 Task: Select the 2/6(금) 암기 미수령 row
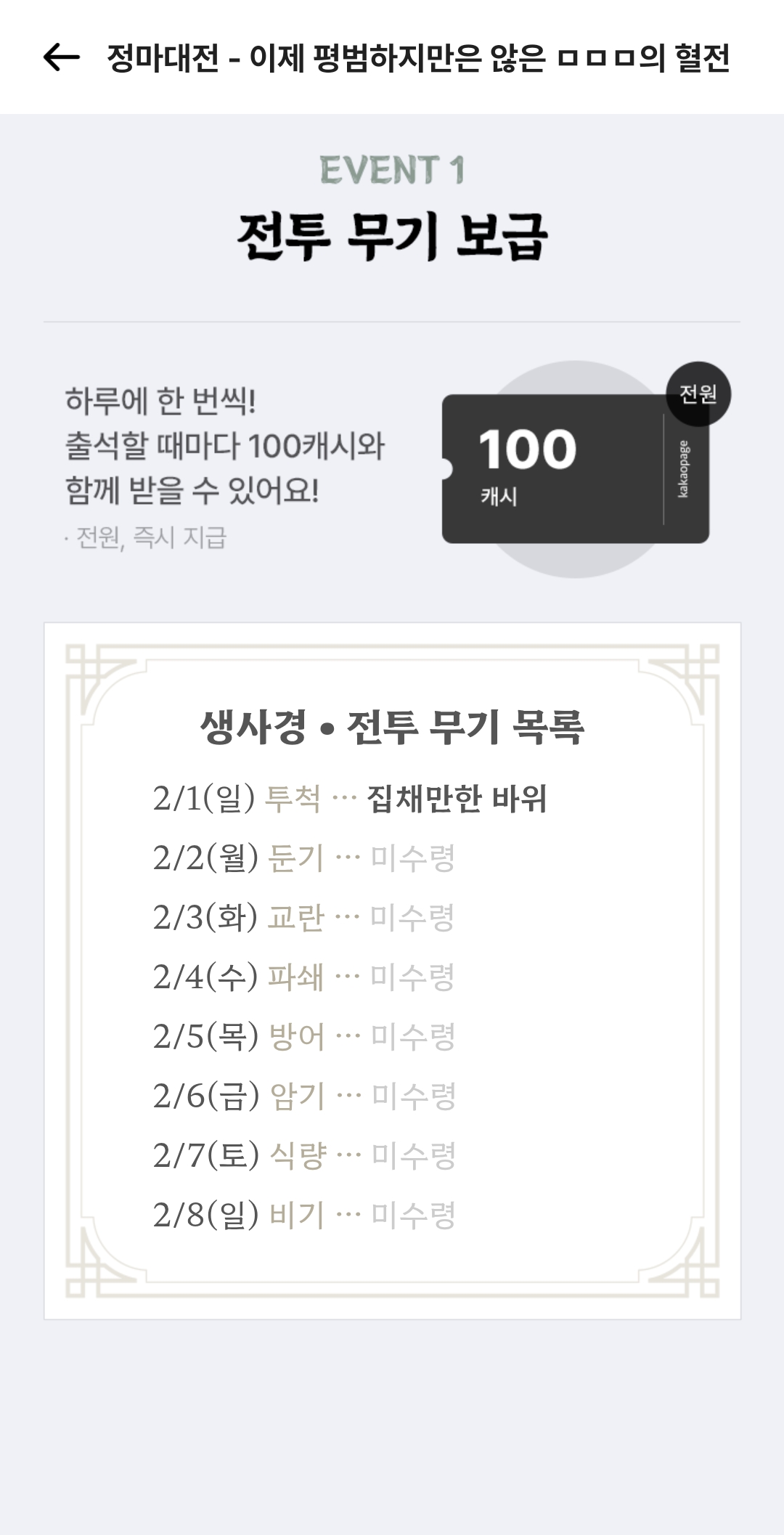(x=303, y=1096)
